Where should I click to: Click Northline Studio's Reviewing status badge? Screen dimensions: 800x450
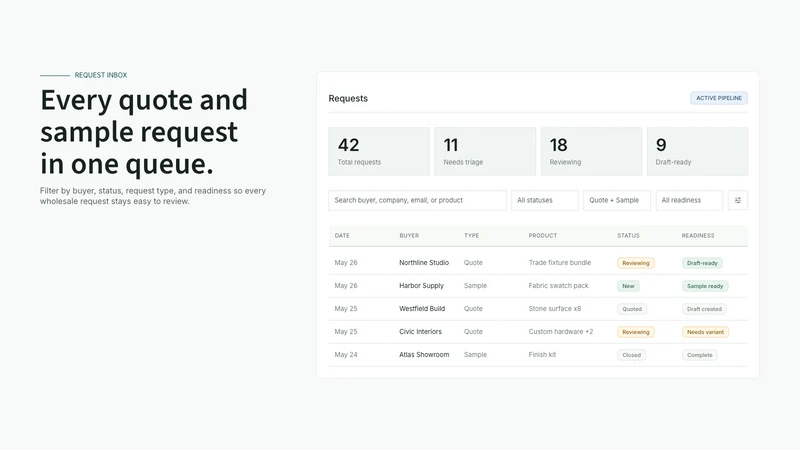click(636, 263)
